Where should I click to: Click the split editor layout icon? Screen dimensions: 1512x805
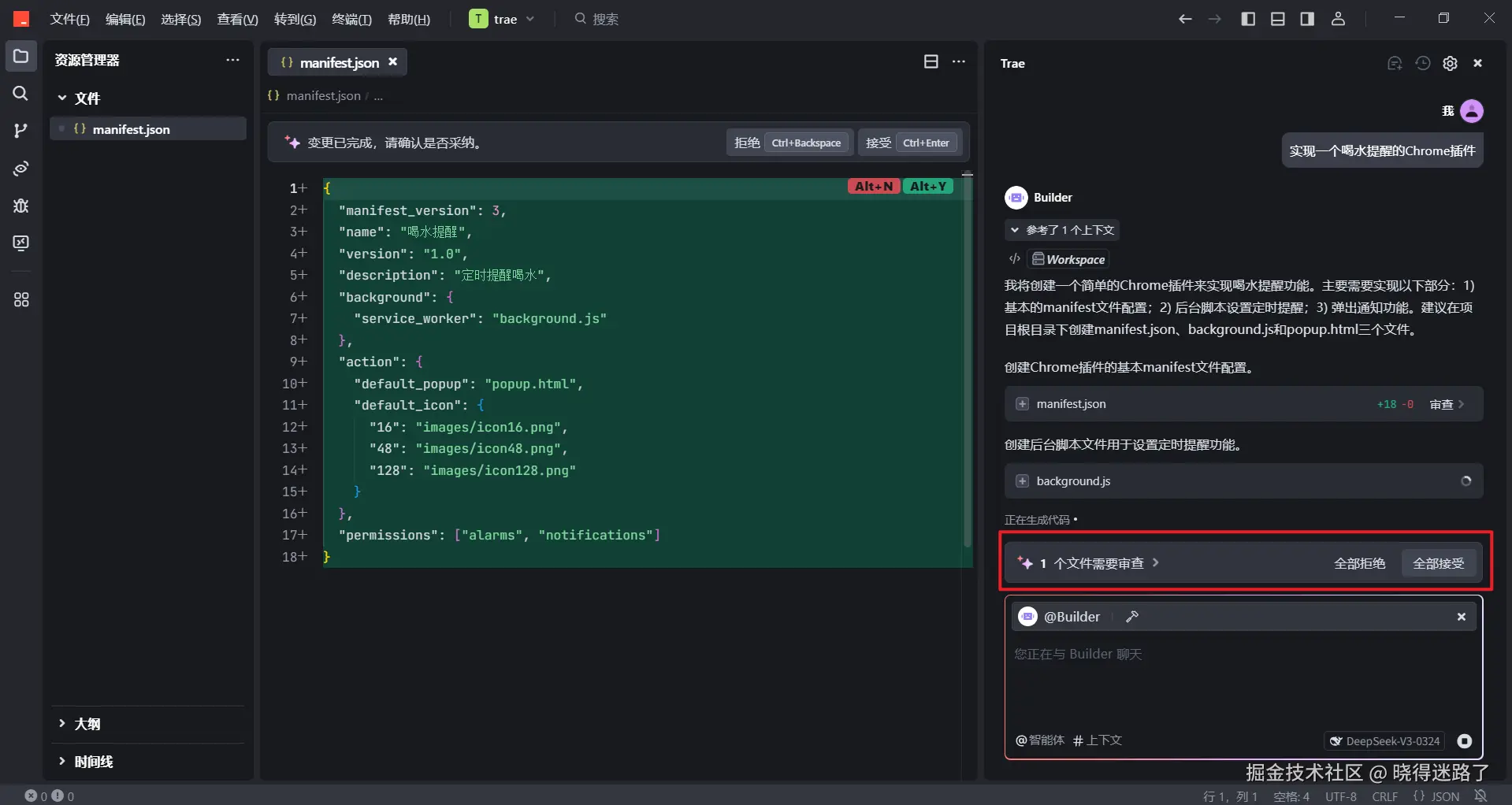click(x=931, y=61)
